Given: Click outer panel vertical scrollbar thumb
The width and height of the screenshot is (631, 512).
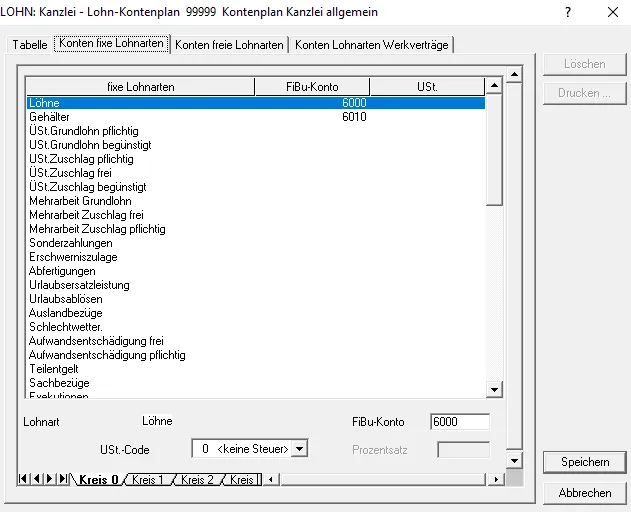Looking at the screenshot, I should point(514,266).
